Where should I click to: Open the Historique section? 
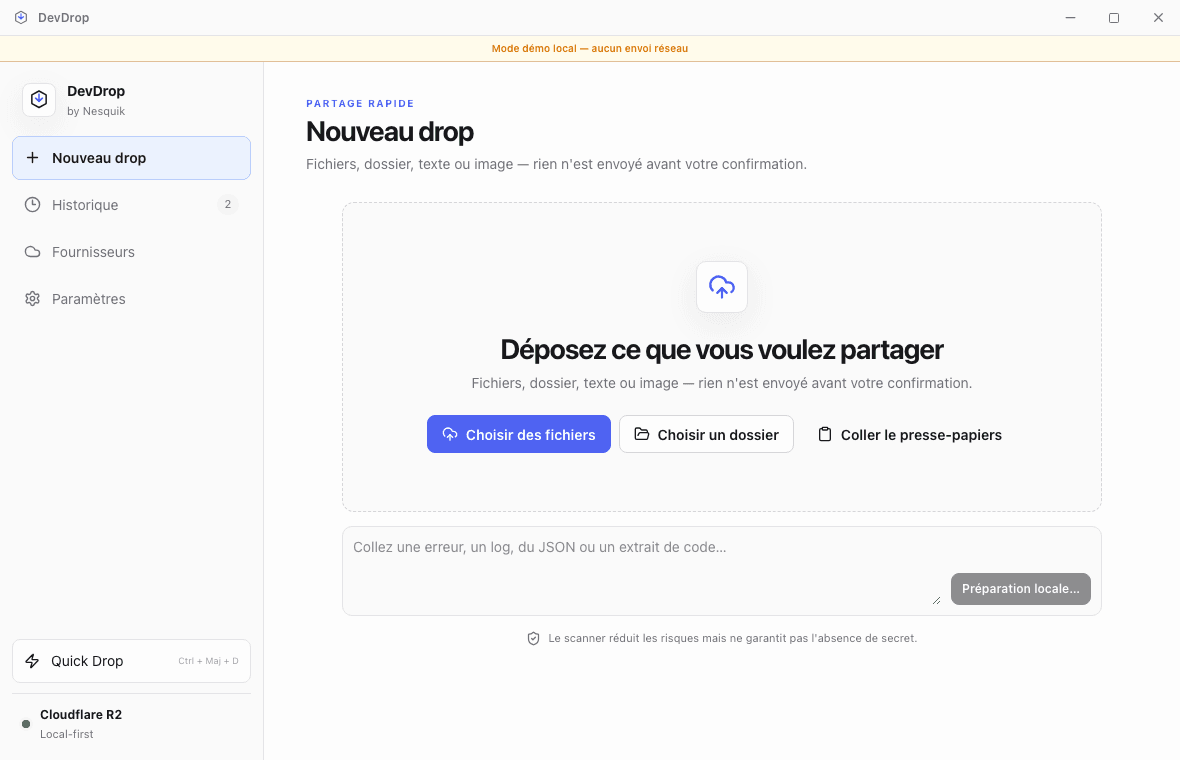click(x=132, y=205)
